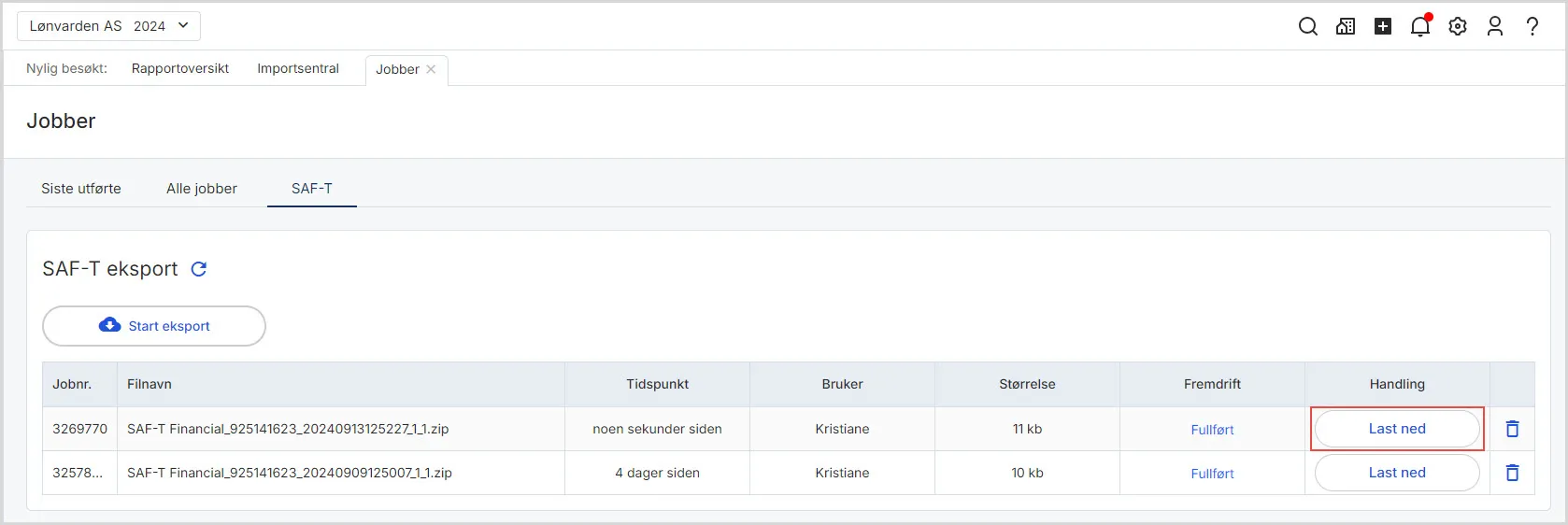Open settings gear icon
Viewport: 1568px width, 525px height.
point(1458,26)
